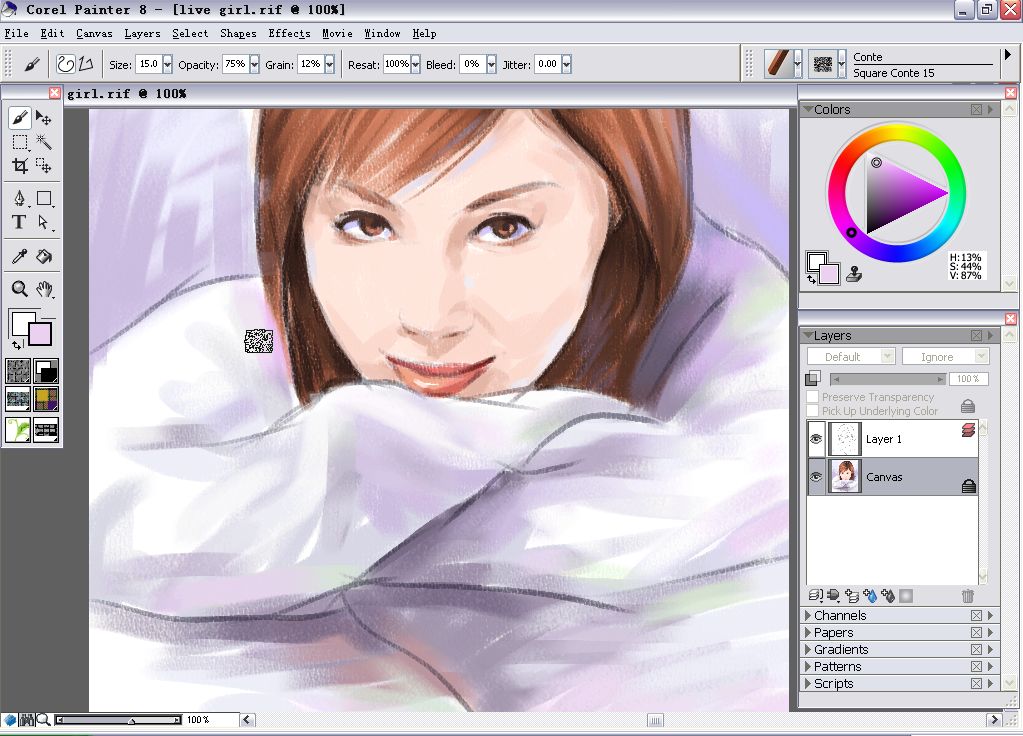This screenshot has width=1023, height=736.
Task: Open the Pattern selector in toolbox
Action: pyautogui.click(x=18, y=399)
